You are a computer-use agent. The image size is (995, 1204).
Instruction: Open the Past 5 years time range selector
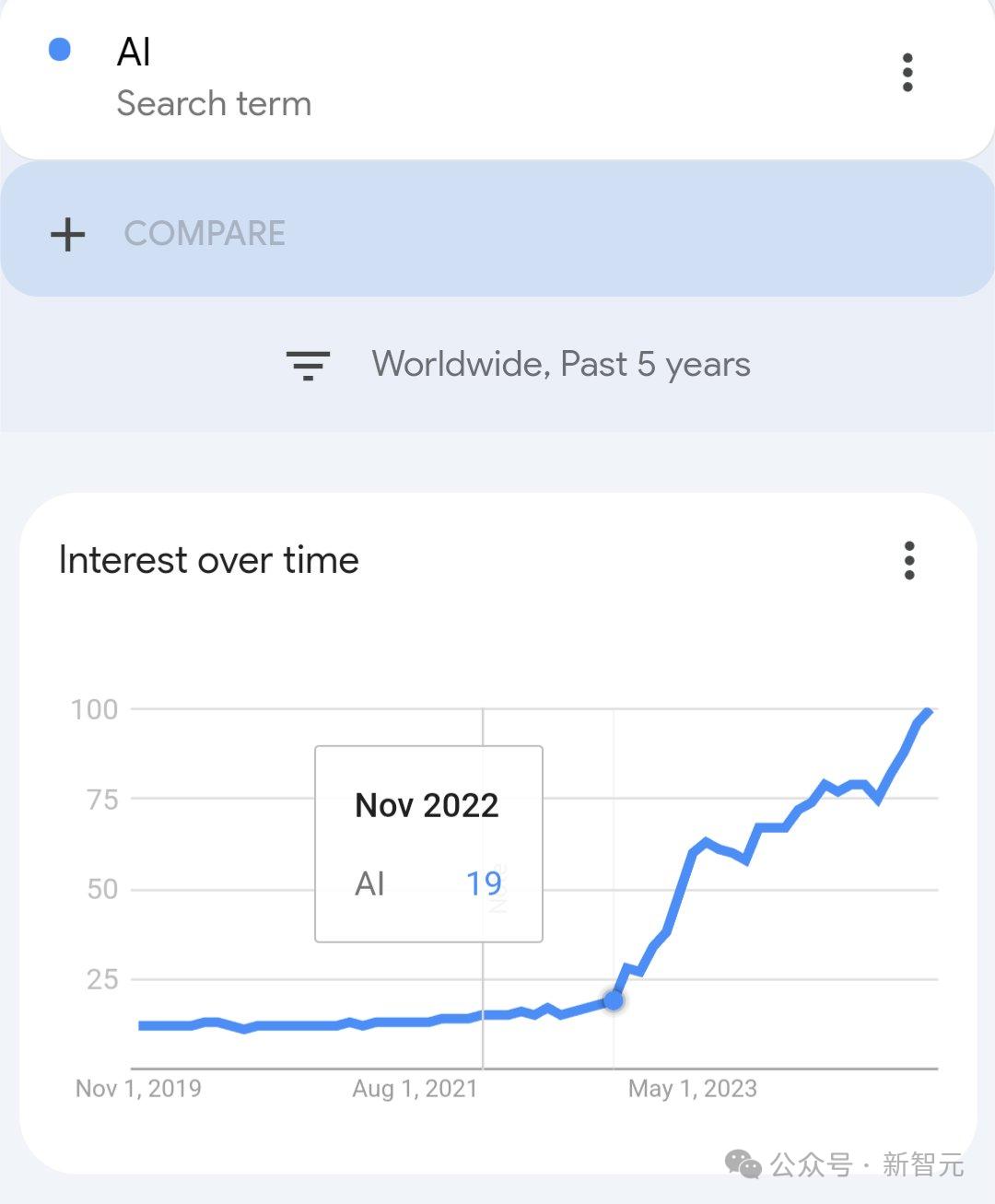coord(656,365)
